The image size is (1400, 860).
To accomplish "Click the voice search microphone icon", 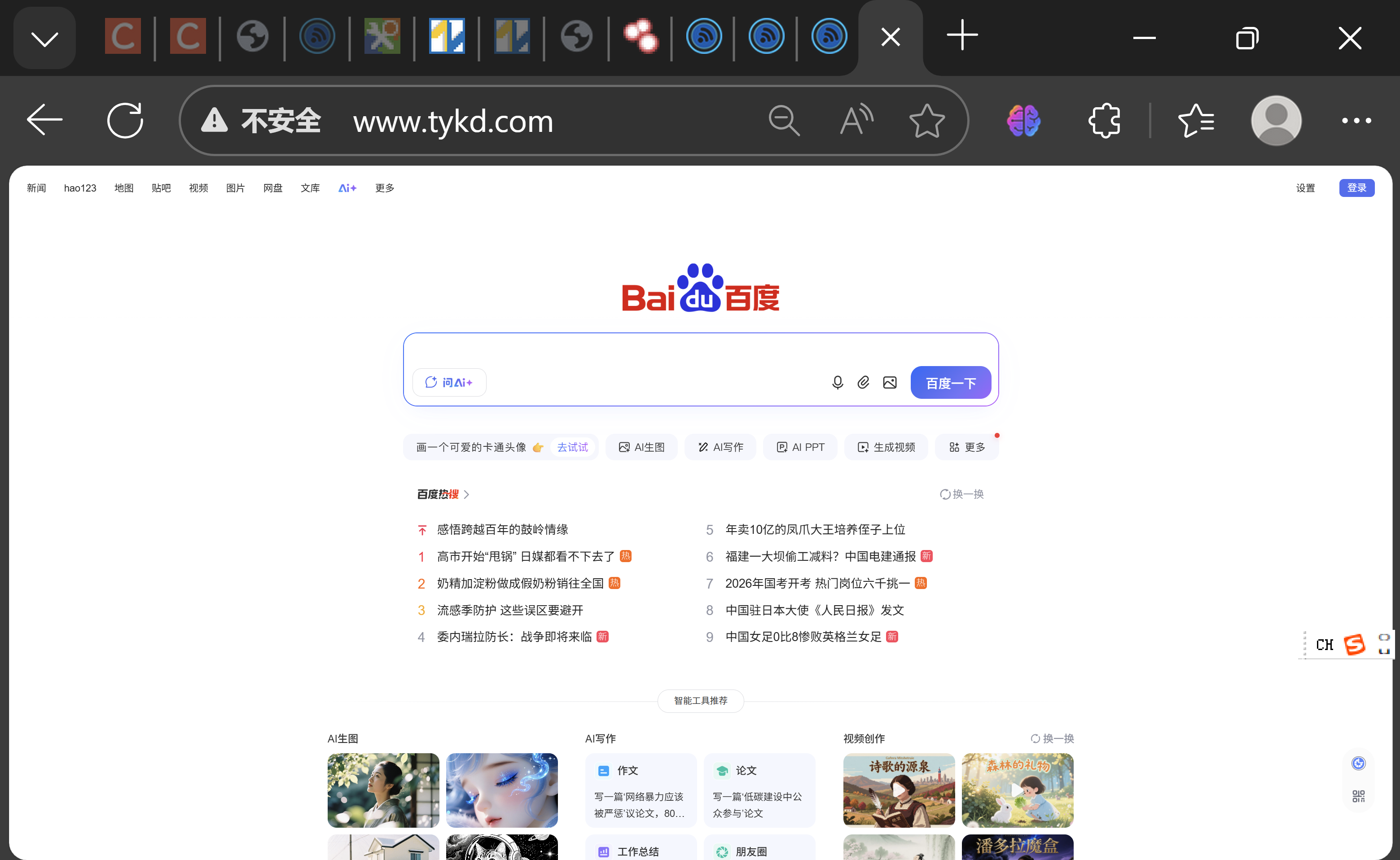I will (x=837, y=382).
